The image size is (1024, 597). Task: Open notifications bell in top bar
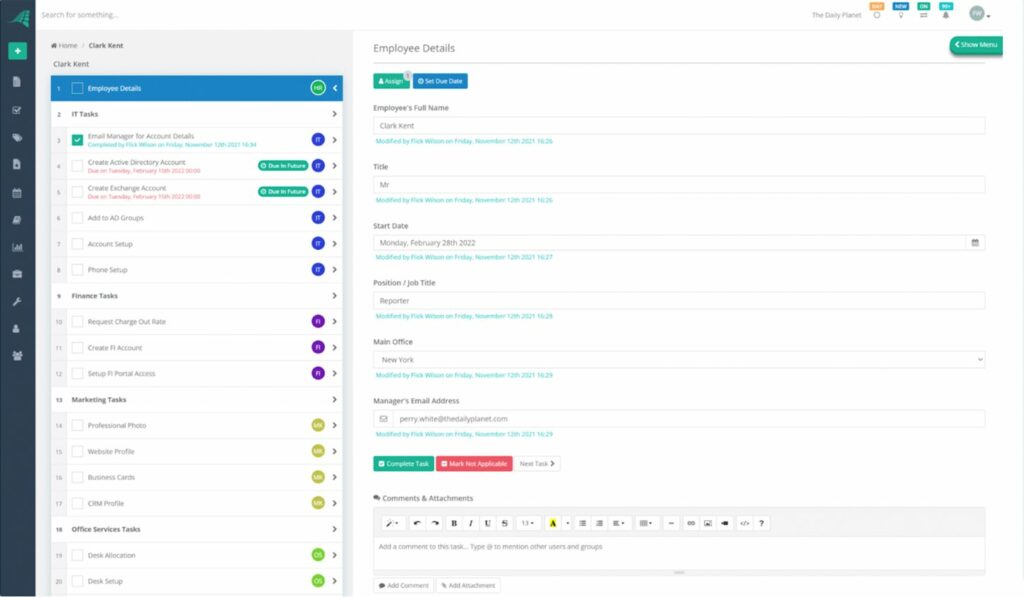945,15
